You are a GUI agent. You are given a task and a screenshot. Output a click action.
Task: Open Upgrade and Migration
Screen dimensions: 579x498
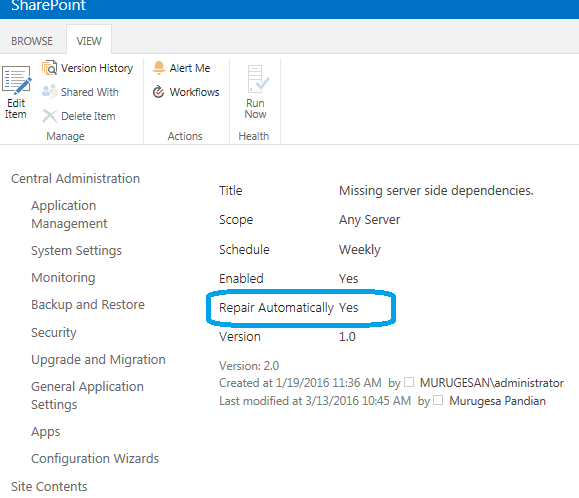tap(98, 360)
